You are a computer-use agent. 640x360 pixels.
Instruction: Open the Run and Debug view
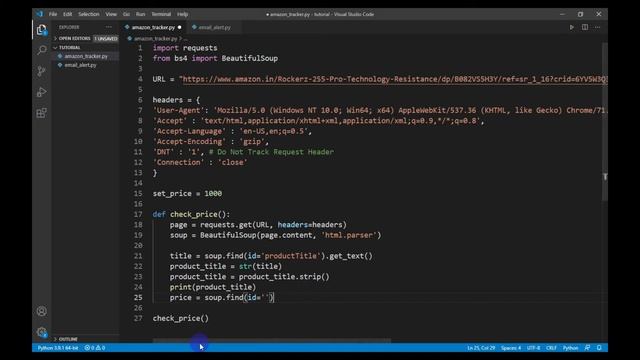(x=42, y=92)
